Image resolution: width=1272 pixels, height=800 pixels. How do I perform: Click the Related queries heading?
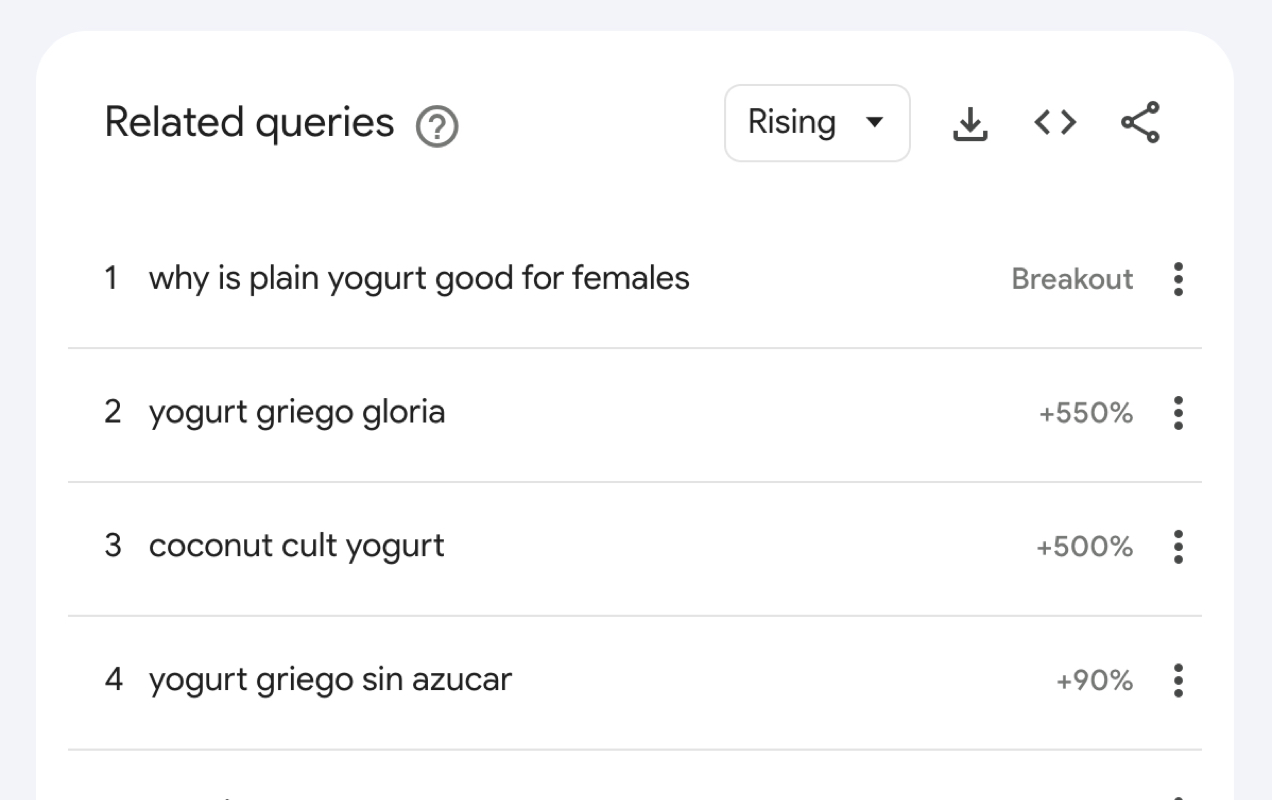(x=249, y=123)
